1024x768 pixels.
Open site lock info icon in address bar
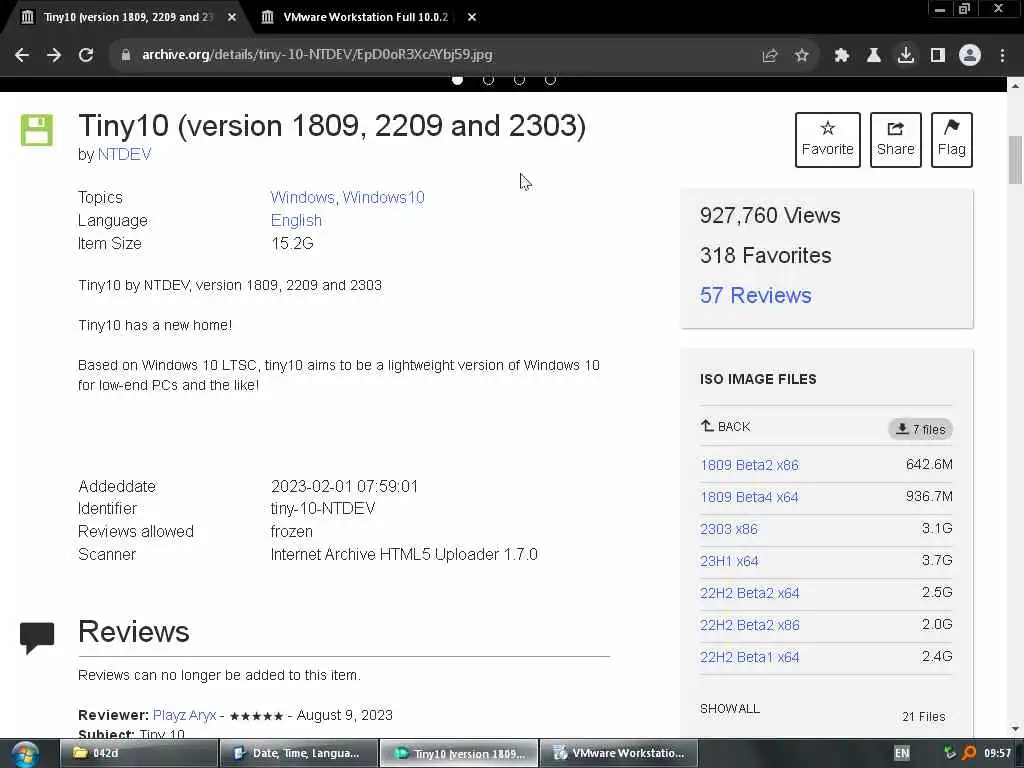[126, 56]
